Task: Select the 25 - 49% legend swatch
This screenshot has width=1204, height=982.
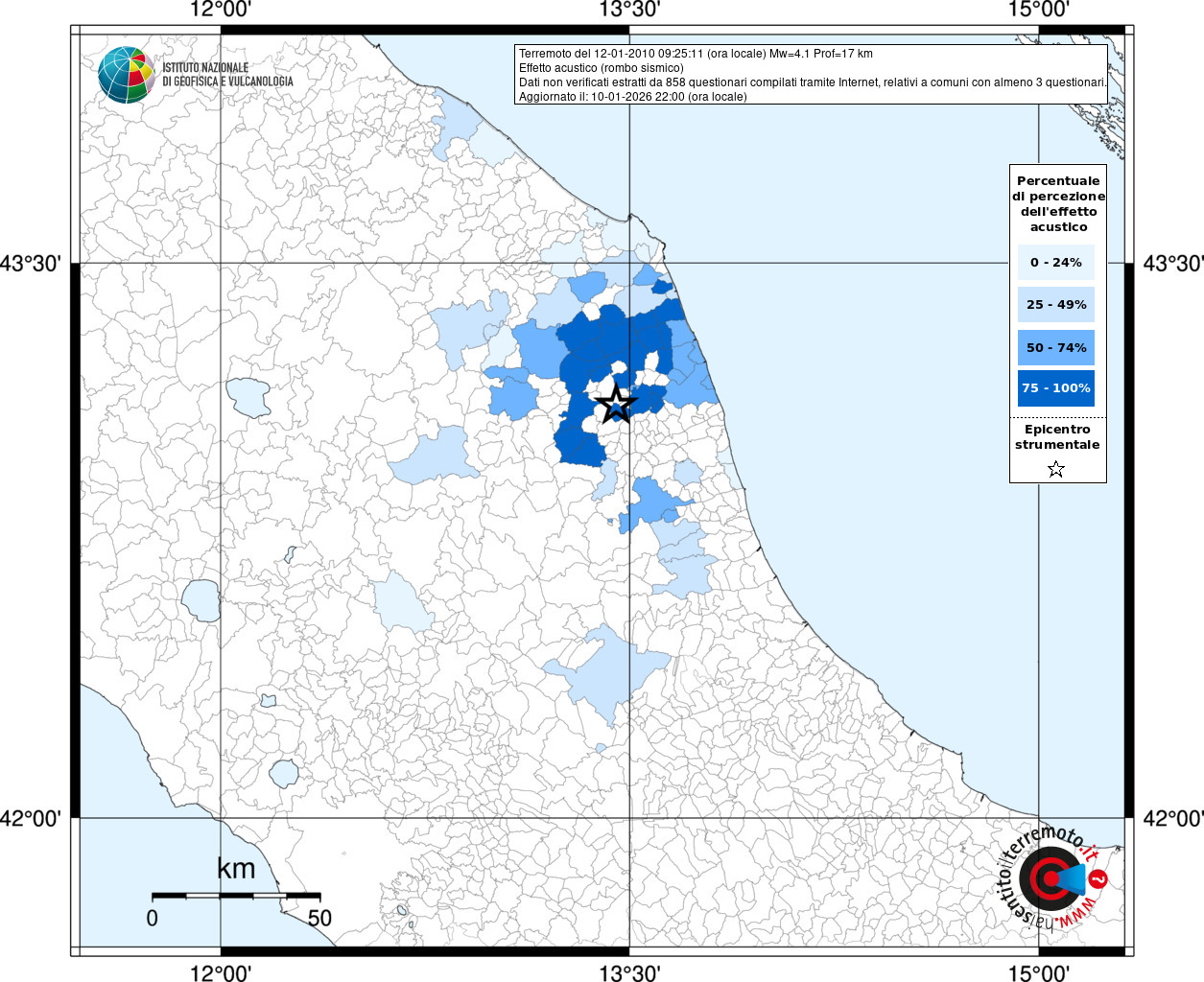Action: [x=1055, y=305]
